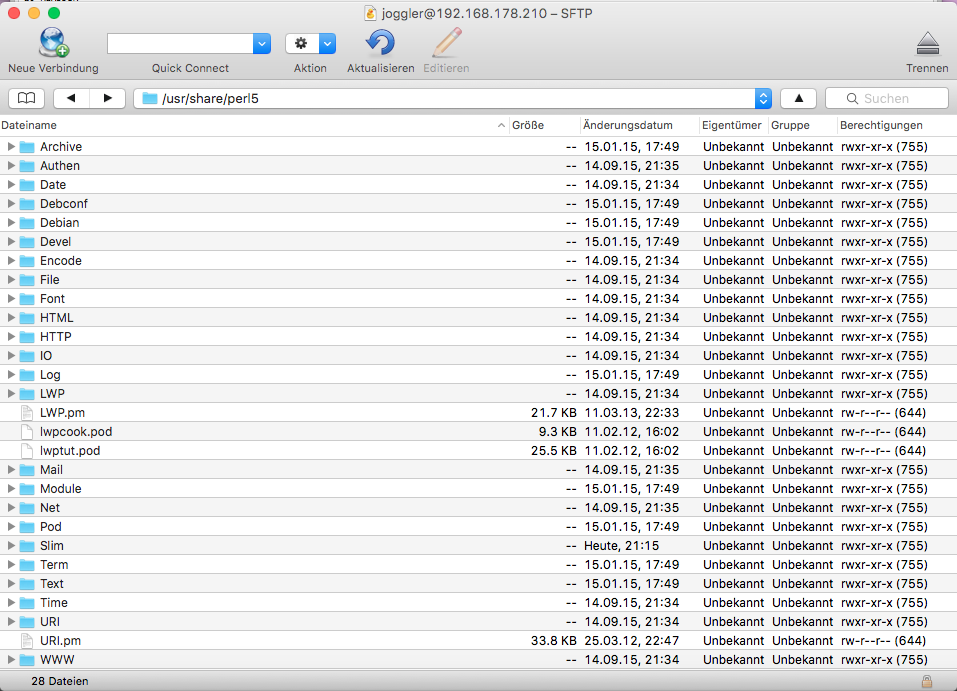Select the HTTP folder row
This screenshot has width=957, height=691.
coord(478,336)
